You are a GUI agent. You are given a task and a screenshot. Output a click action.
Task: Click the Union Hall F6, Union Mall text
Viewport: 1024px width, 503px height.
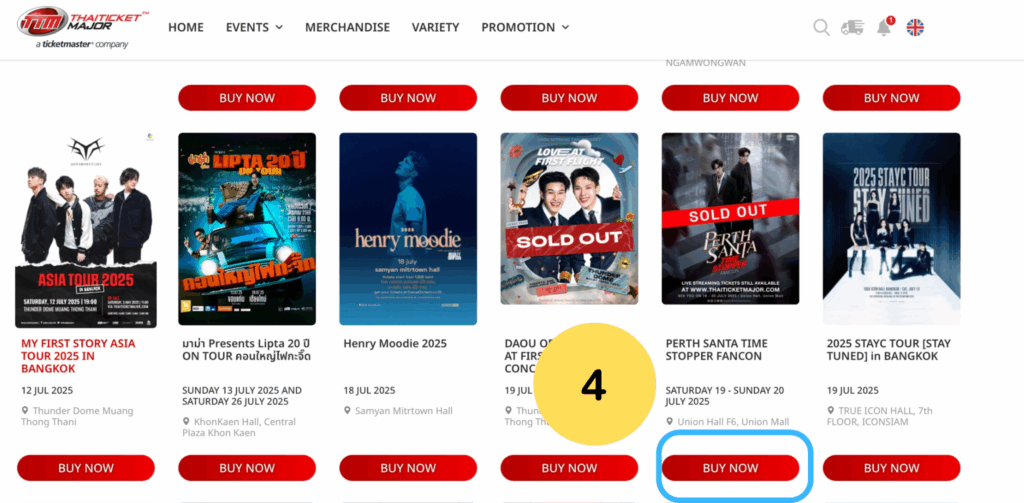coord(733,422)
